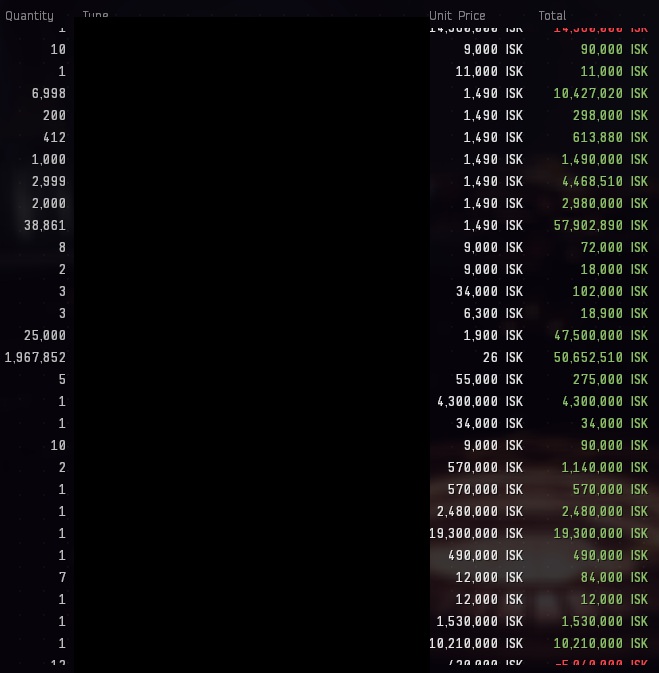Select total 298,000 ISK
The width and height of the screenshot is (659, 673).
click(610, 115)
